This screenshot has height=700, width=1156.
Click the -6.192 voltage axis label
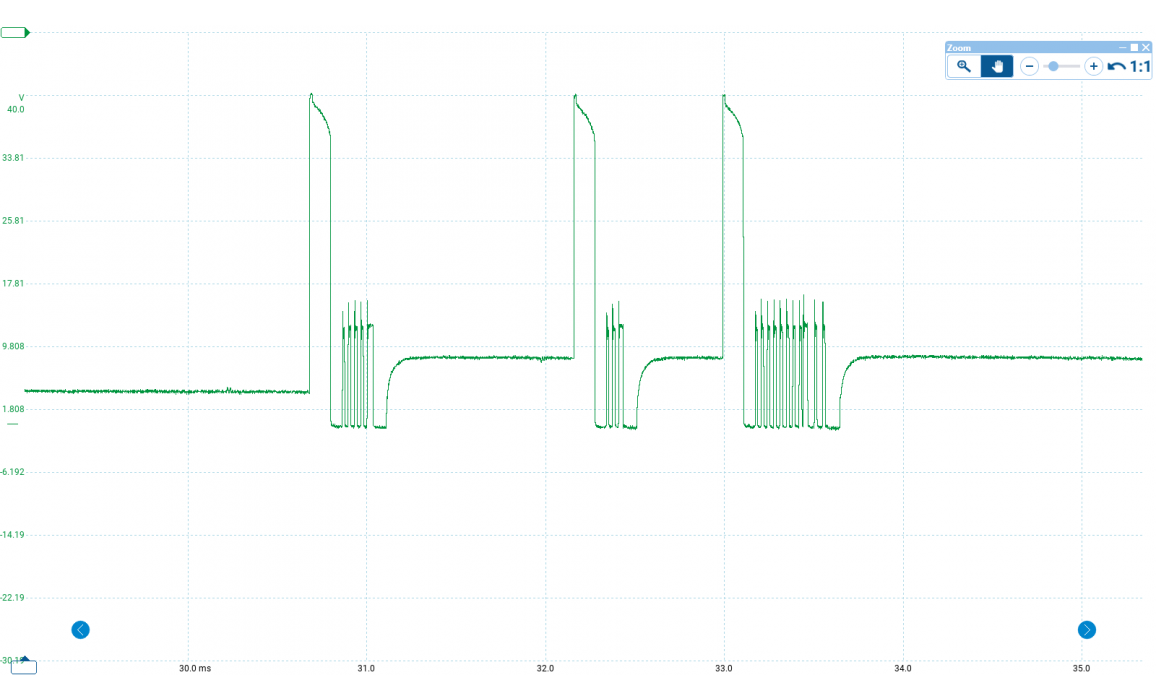[x=14, y=472]
